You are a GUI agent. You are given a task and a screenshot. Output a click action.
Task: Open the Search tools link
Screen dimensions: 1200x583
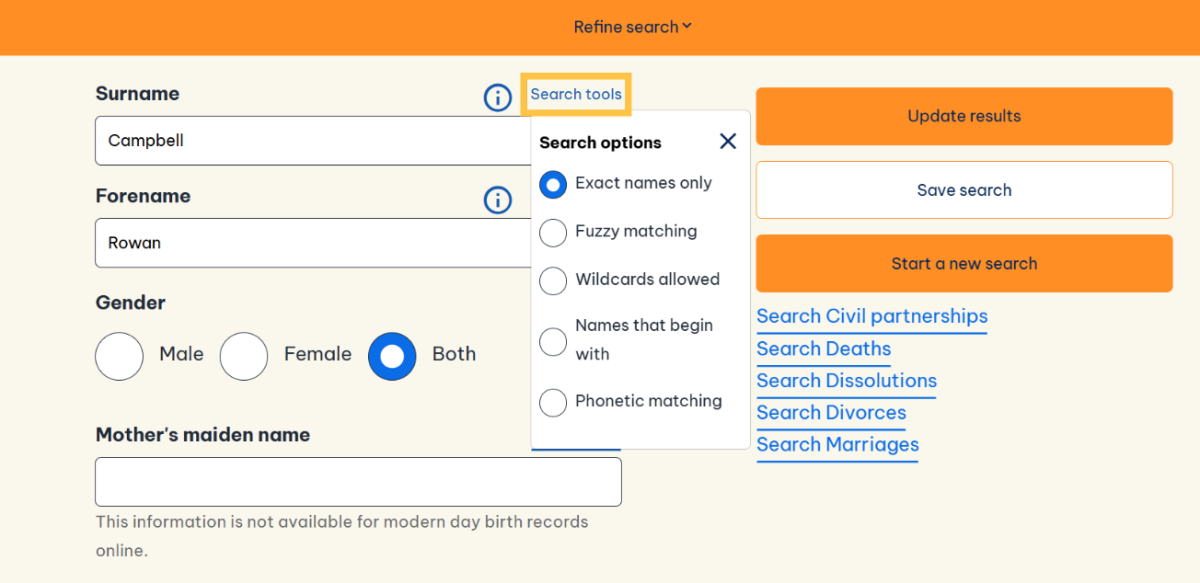tap(576, 94)
